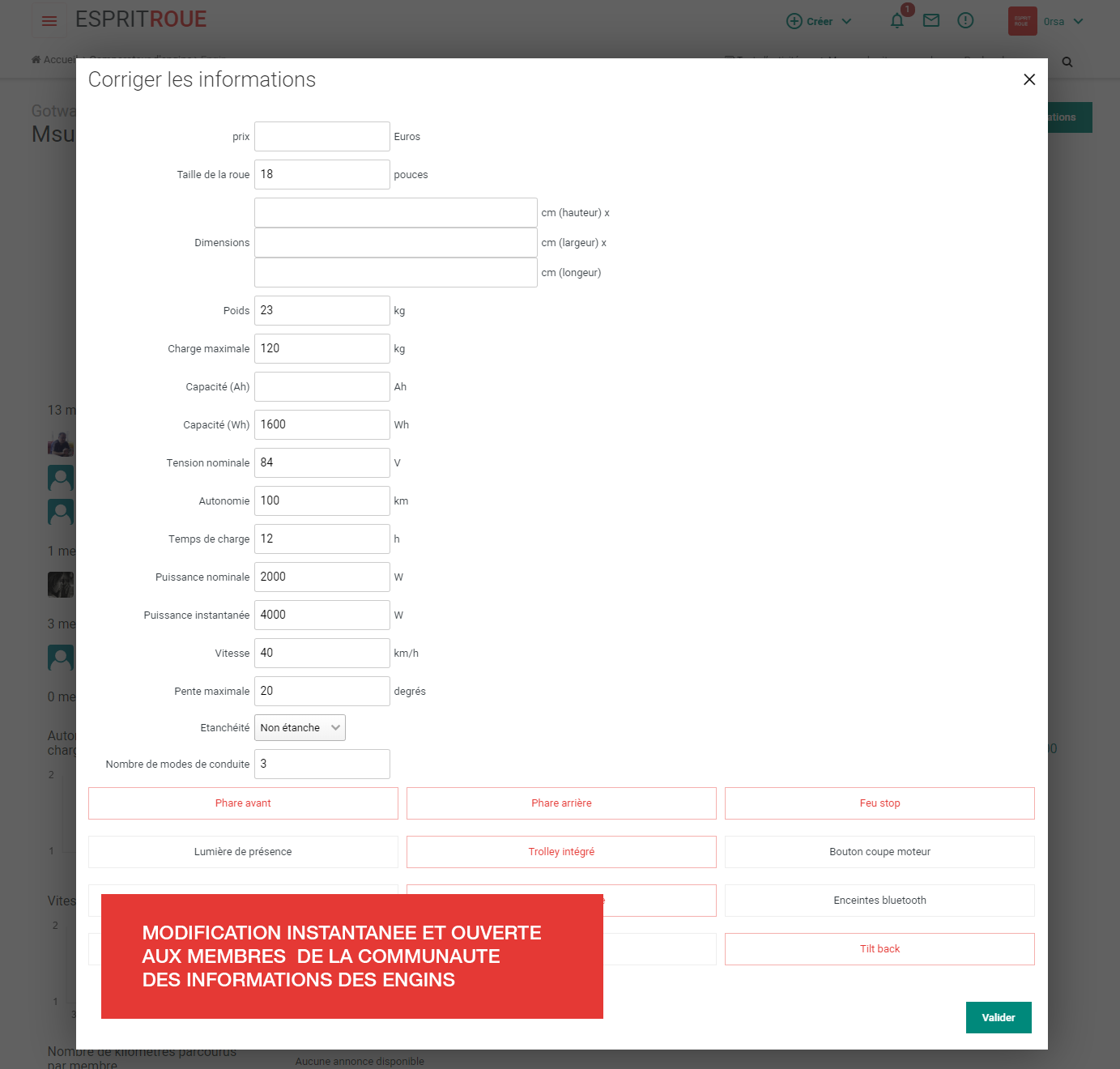Toggle the Feu stop option
The width and height of the screenshot is (1120, 1069).
click(879, 803)
